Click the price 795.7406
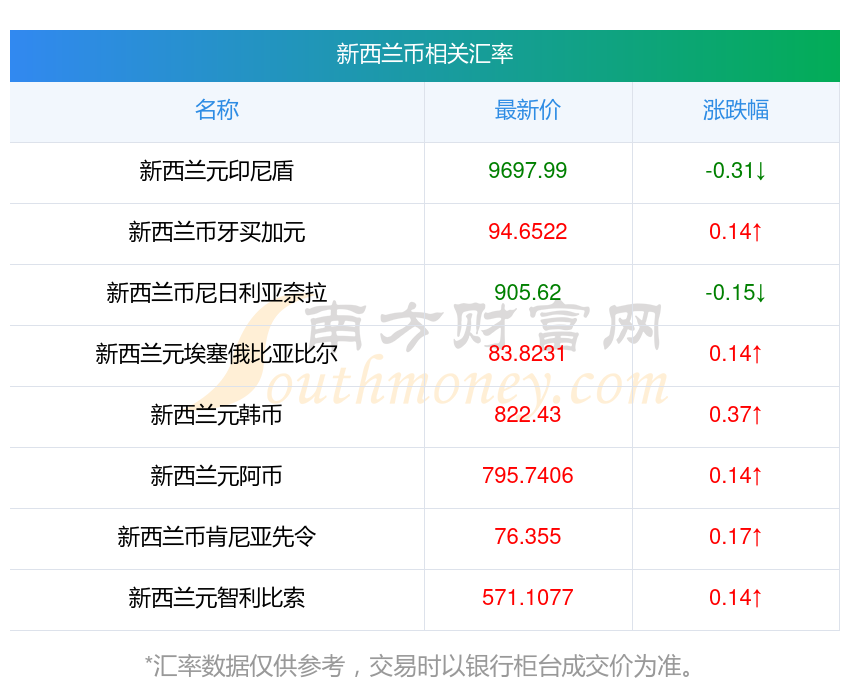 coord(527,476)
